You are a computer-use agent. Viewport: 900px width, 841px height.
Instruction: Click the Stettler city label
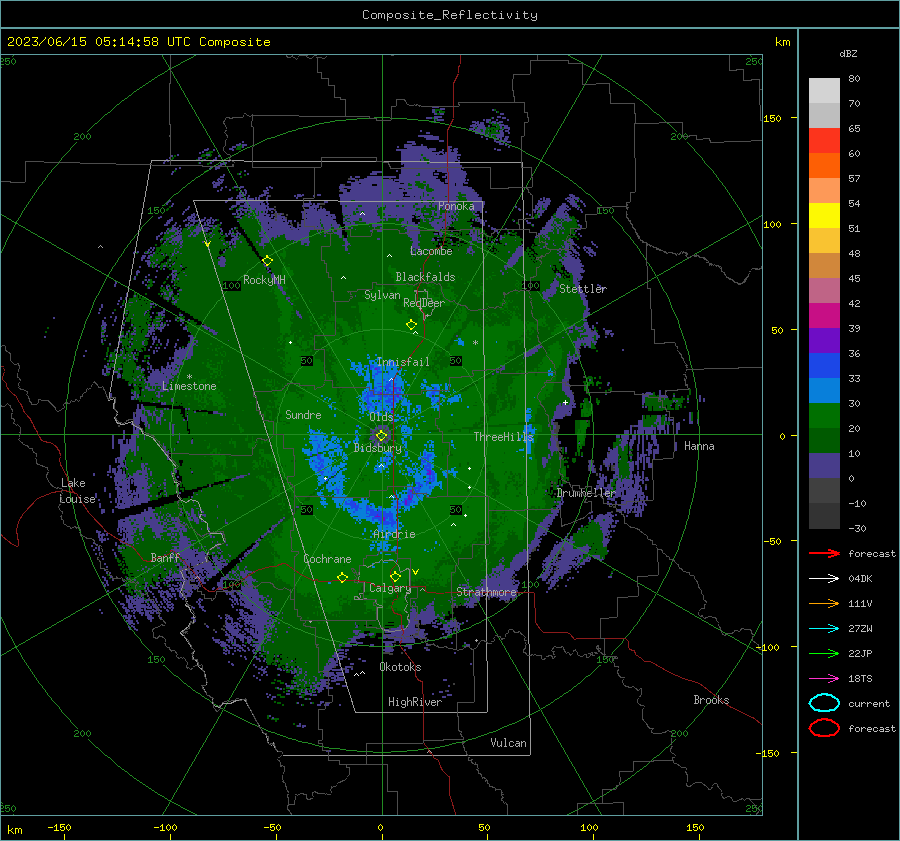pos(583,289)
